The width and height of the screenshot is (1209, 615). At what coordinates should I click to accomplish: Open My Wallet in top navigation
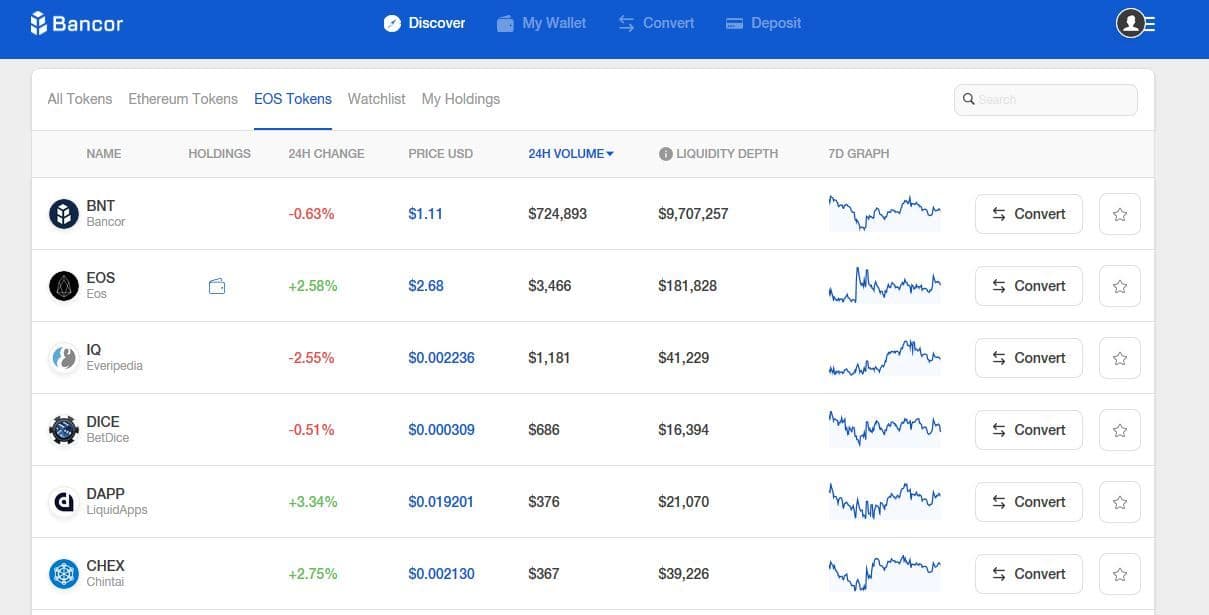(x=542, y=23)
